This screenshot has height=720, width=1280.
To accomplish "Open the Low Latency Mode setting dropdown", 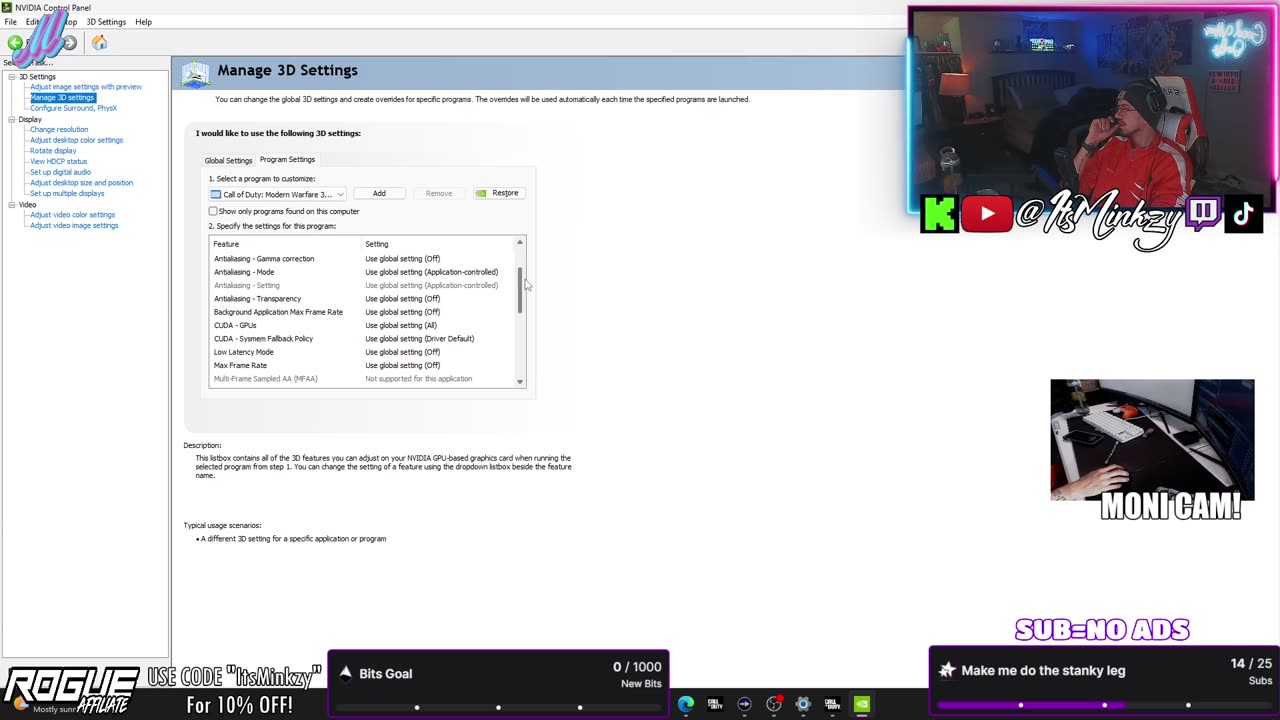I will [402, 352].
